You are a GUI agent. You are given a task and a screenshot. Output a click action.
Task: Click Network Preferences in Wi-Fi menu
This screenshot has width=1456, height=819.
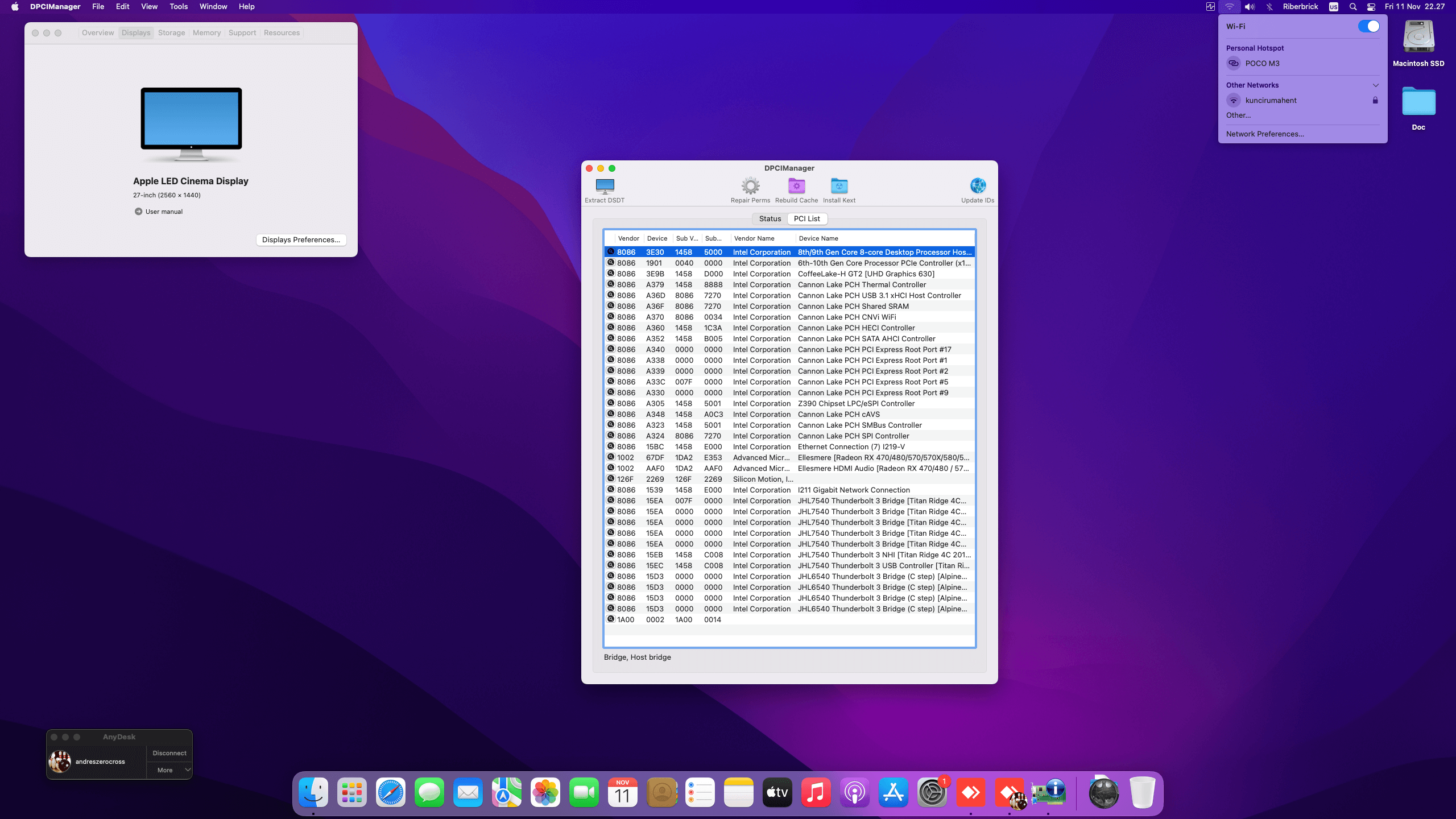tap(1265, 134)
